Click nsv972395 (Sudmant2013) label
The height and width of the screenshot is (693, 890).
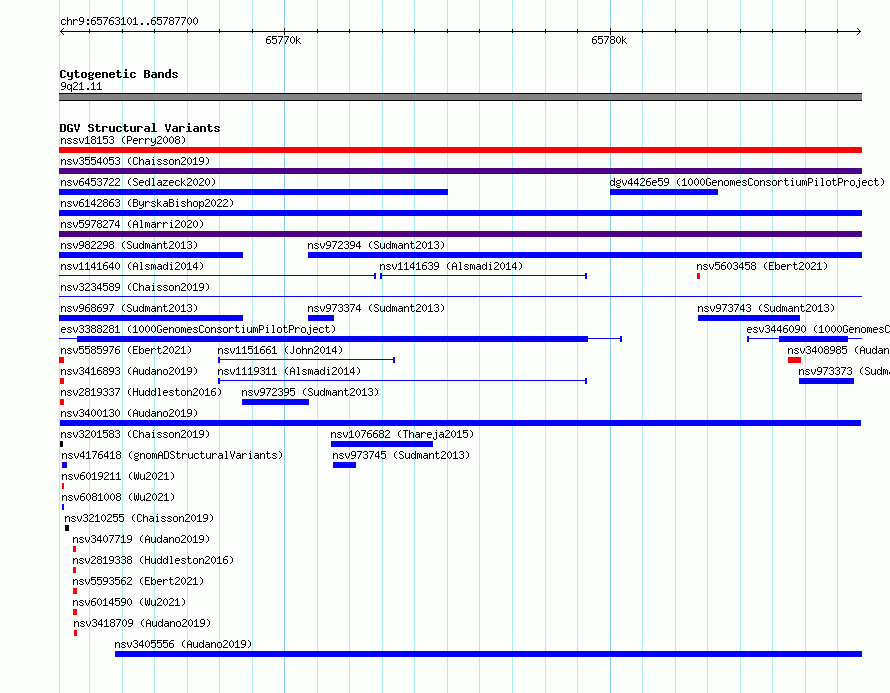tap(310, 392)
